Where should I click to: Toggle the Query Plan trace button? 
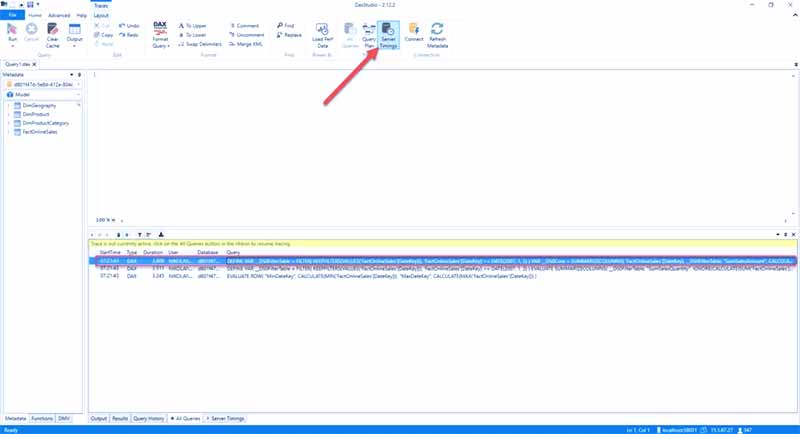[x=369, y=35]
